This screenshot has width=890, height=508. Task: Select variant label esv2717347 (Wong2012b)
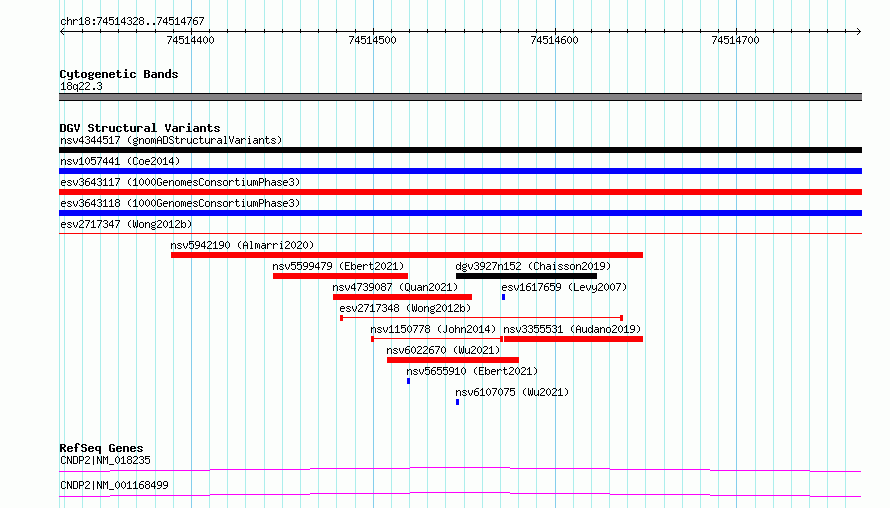[x=126, y=224]
